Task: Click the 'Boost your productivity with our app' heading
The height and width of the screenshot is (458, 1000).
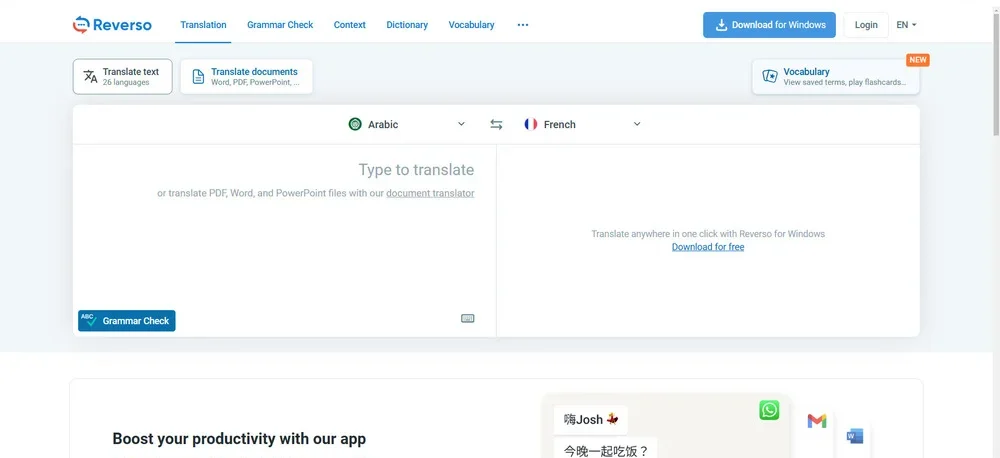Action: pyautogui.click(x=239, y=439)
